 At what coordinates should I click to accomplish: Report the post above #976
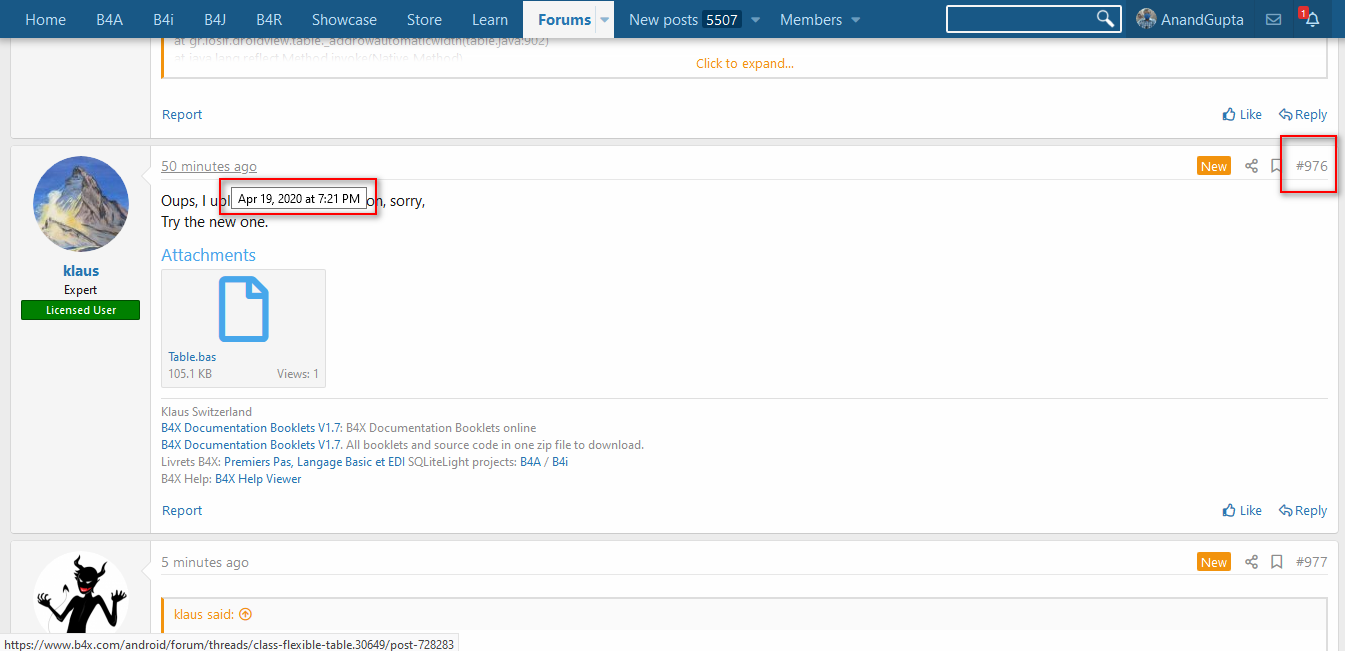tap(182, 114)
